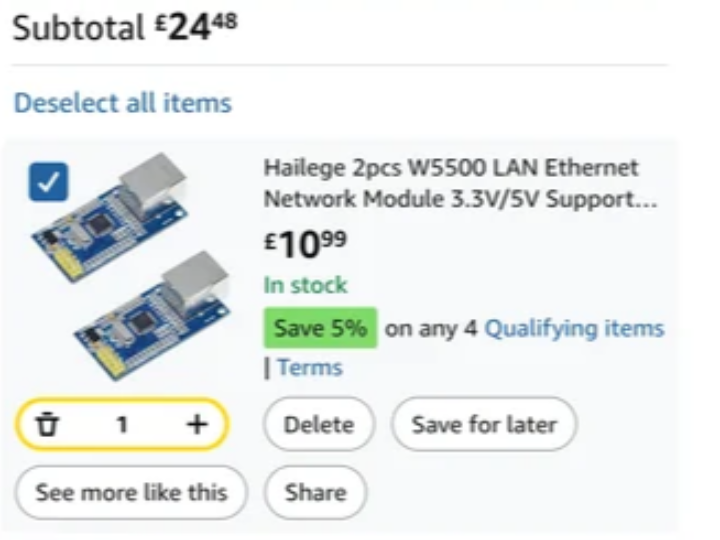View promotion Terms link

coord(310,367)
